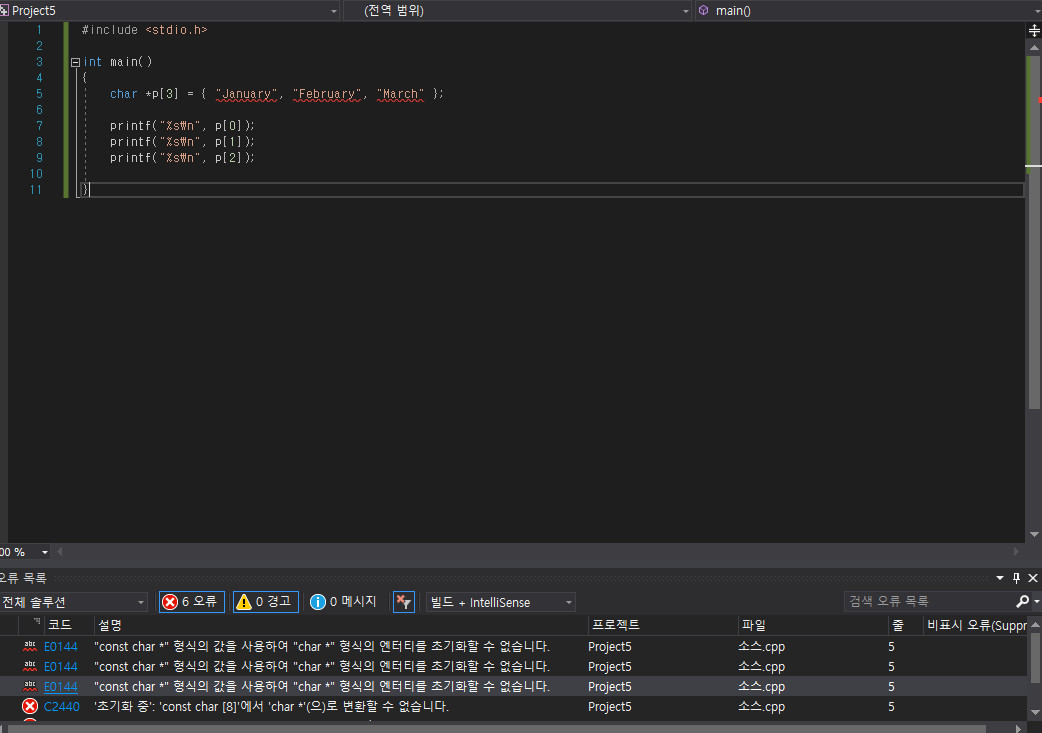Toggle the 0 메시지 messages filter
Viewport: 1042px width, 733px height.
click(344, 601)
